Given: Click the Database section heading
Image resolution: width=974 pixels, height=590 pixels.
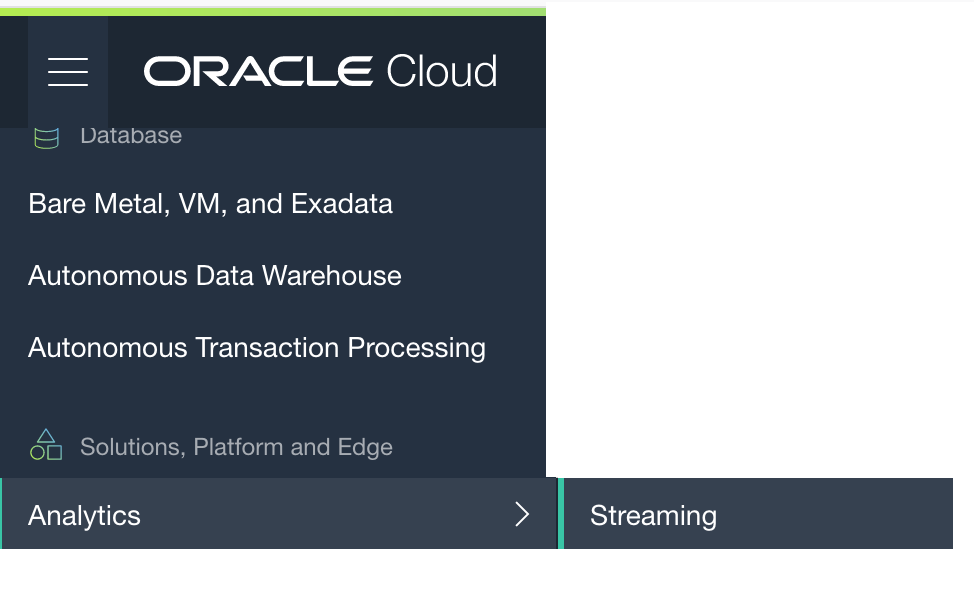Looking at the screenshot, I should click(x=131, y=136).
